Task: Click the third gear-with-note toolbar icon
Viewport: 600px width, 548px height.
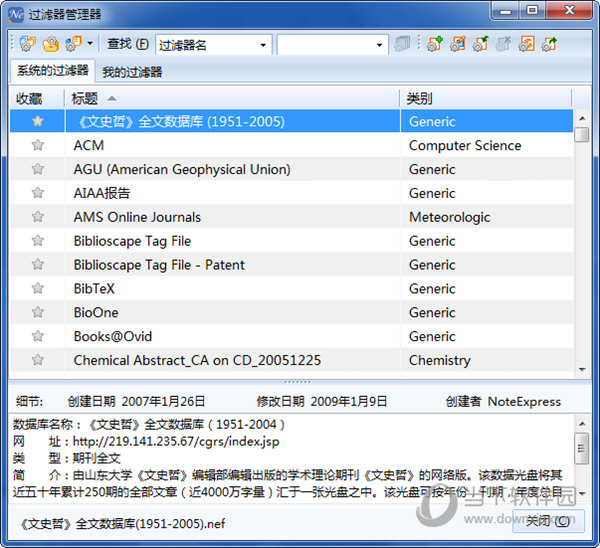Action: pos(73,44)
